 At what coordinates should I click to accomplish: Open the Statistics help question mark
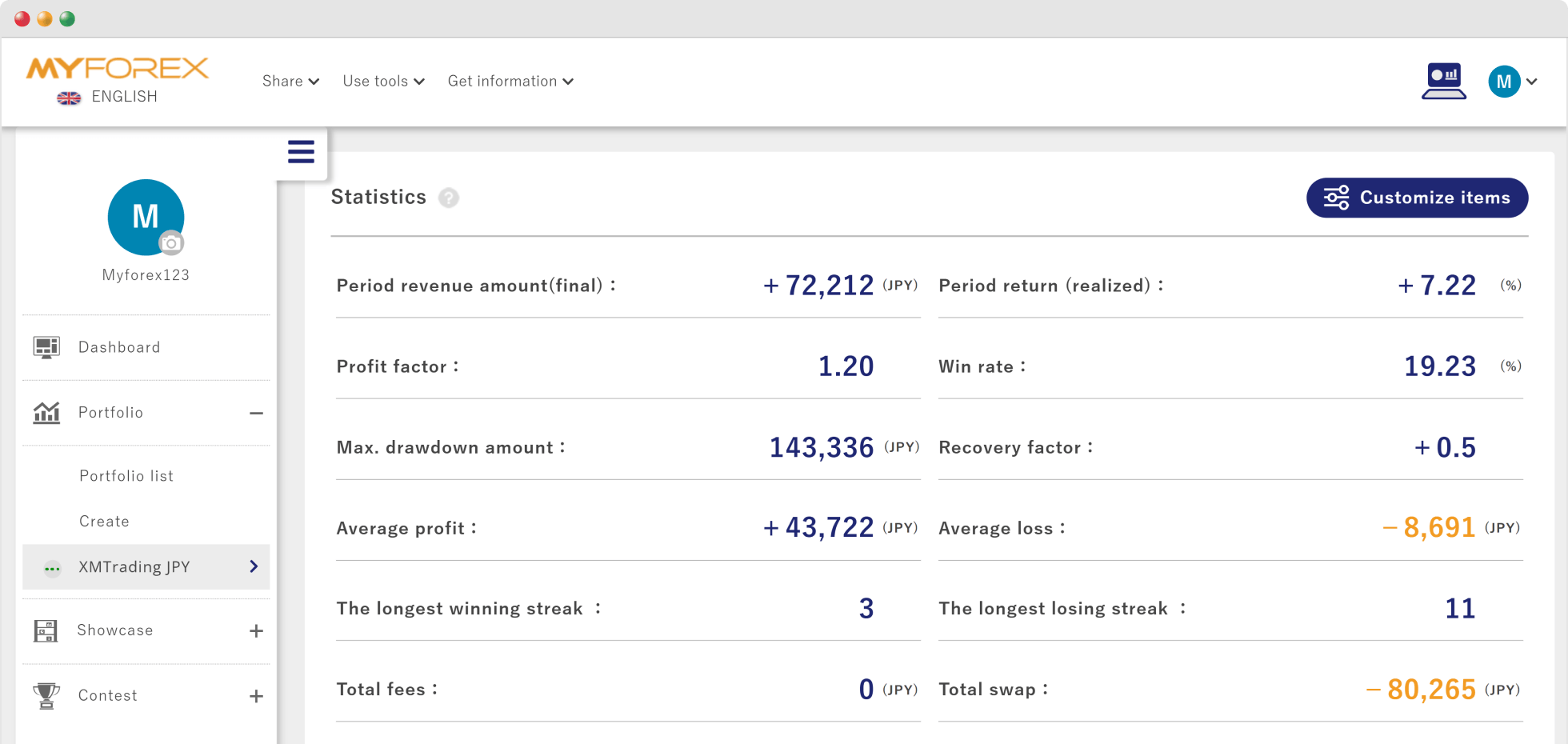pos(449,198)
